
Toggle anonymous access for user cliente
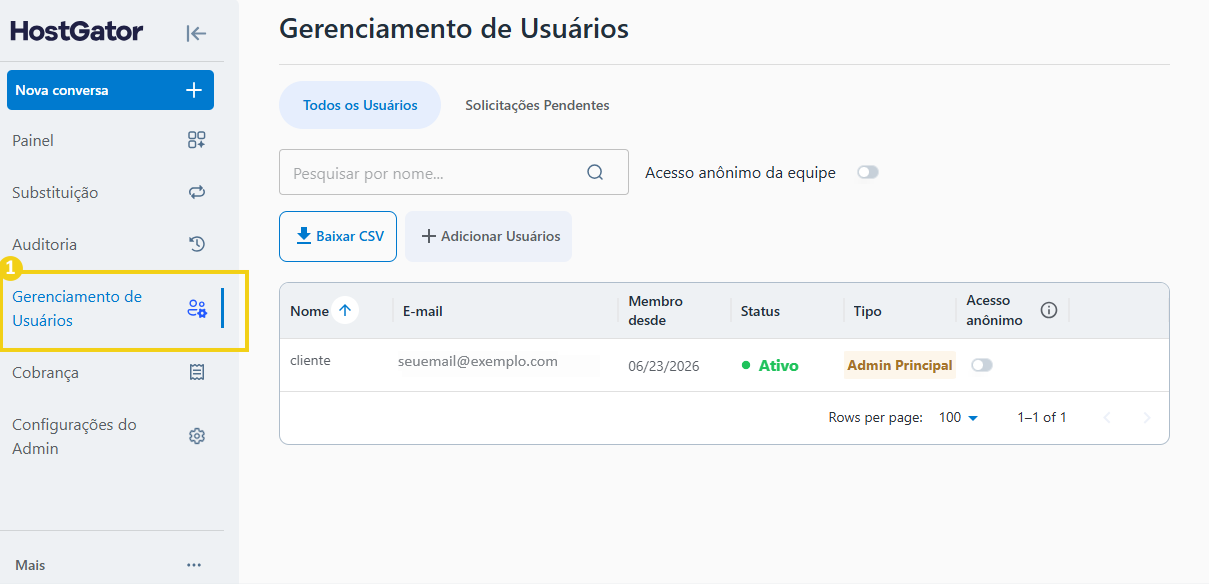coord(982,365)
